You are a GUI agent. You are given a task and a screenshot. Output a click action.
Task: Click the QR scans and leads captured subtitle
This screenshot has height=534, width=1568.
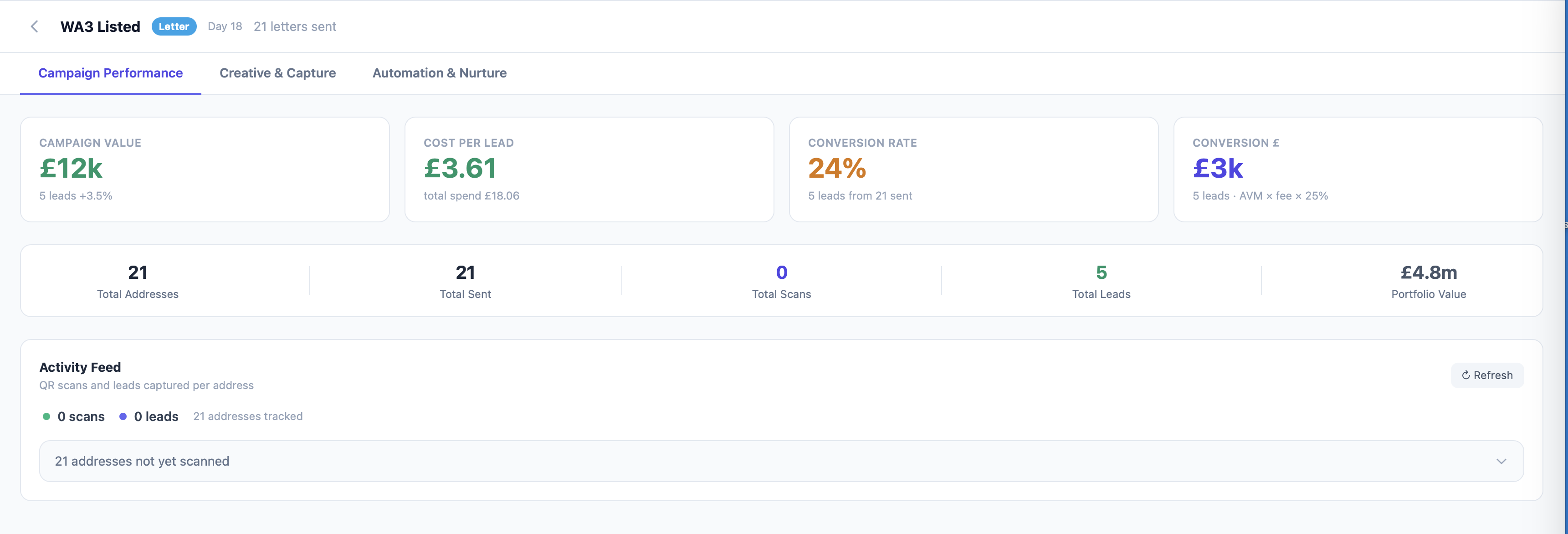tap(147, 385)
